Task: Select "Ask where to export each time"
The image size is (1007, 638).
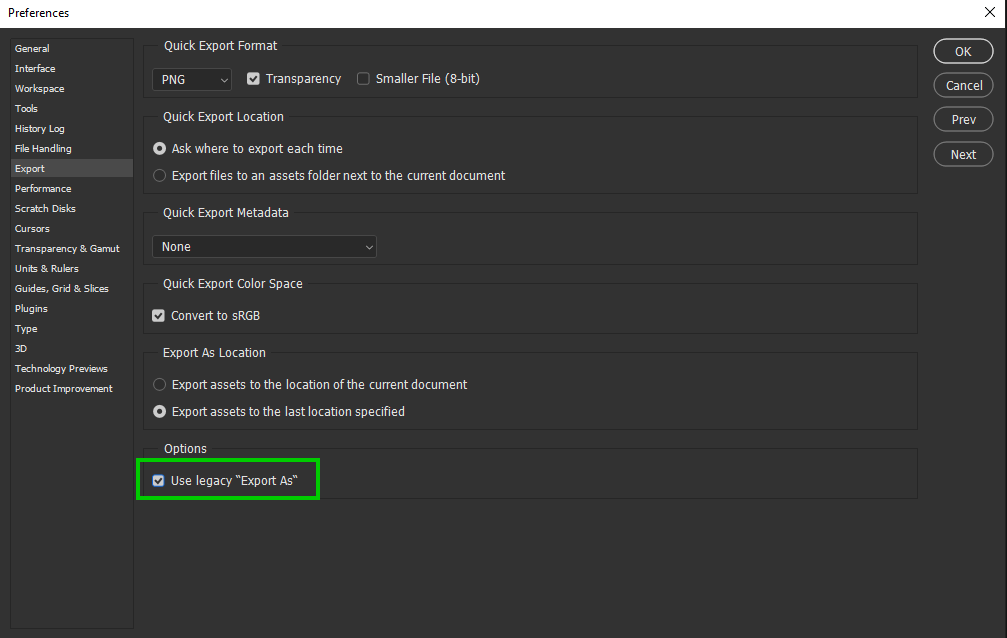Action: 159,148
